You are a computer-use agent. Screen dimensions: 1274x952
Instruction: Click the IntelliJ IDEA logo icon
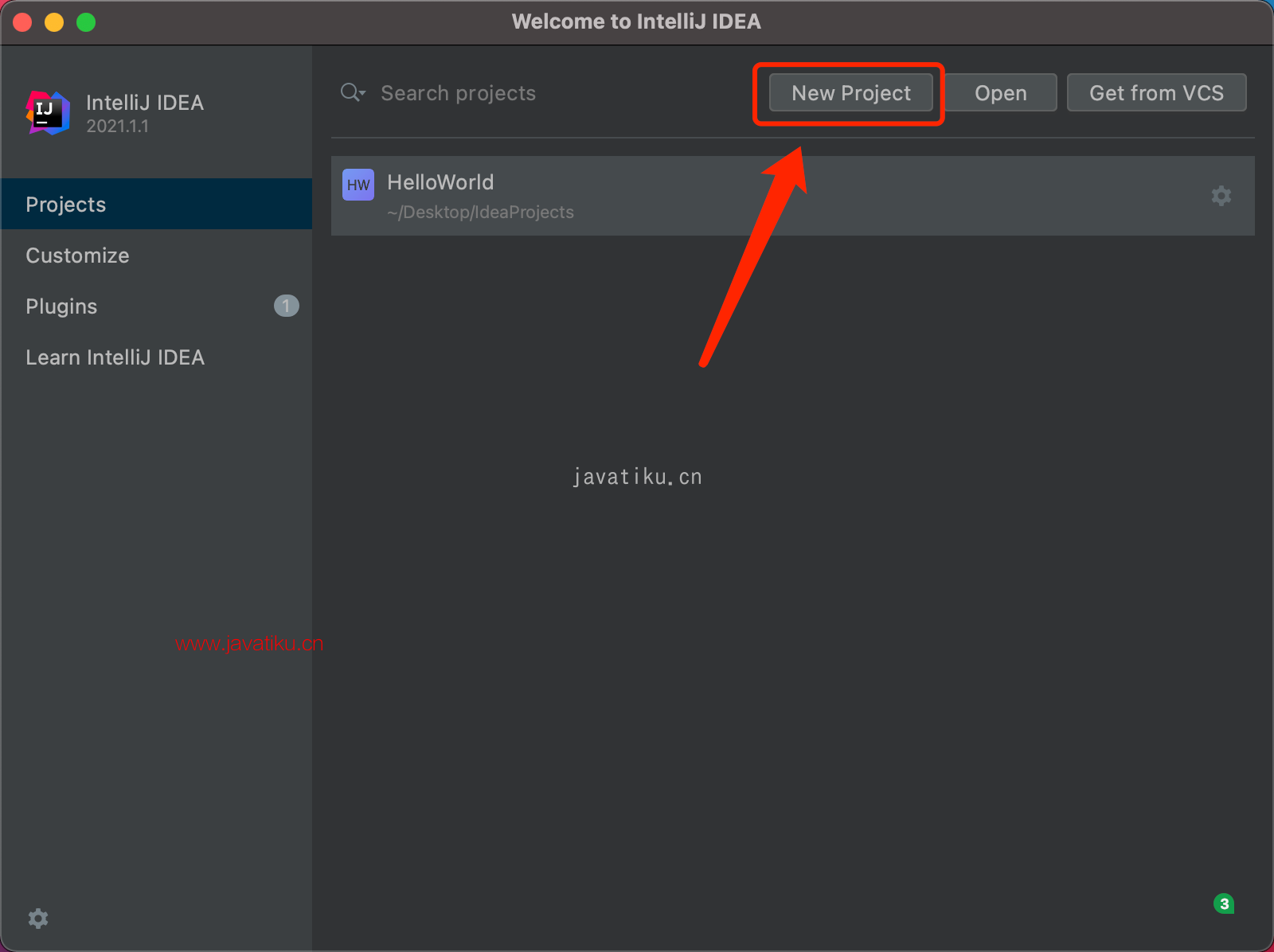[x=48, y=113]
